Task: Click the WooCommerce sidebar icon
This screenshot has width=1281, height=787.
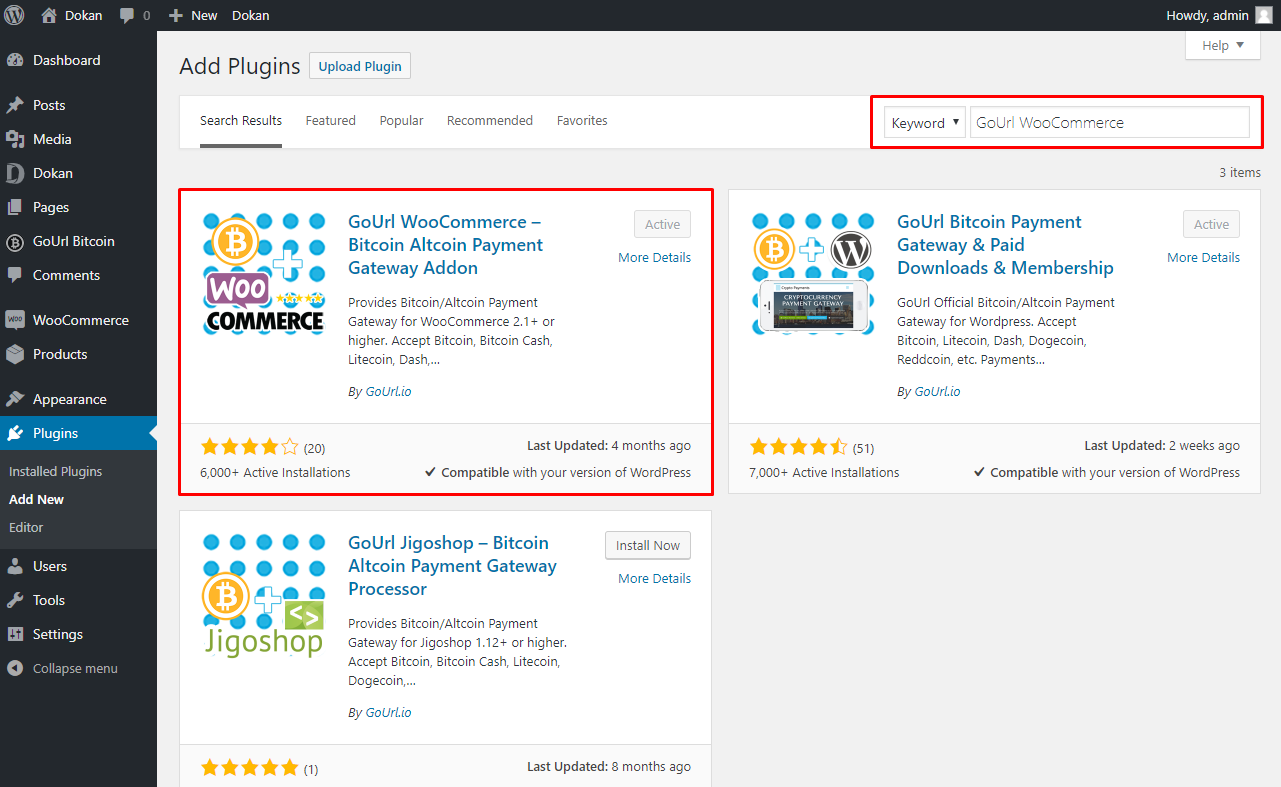Action: [x=15, y=320]
